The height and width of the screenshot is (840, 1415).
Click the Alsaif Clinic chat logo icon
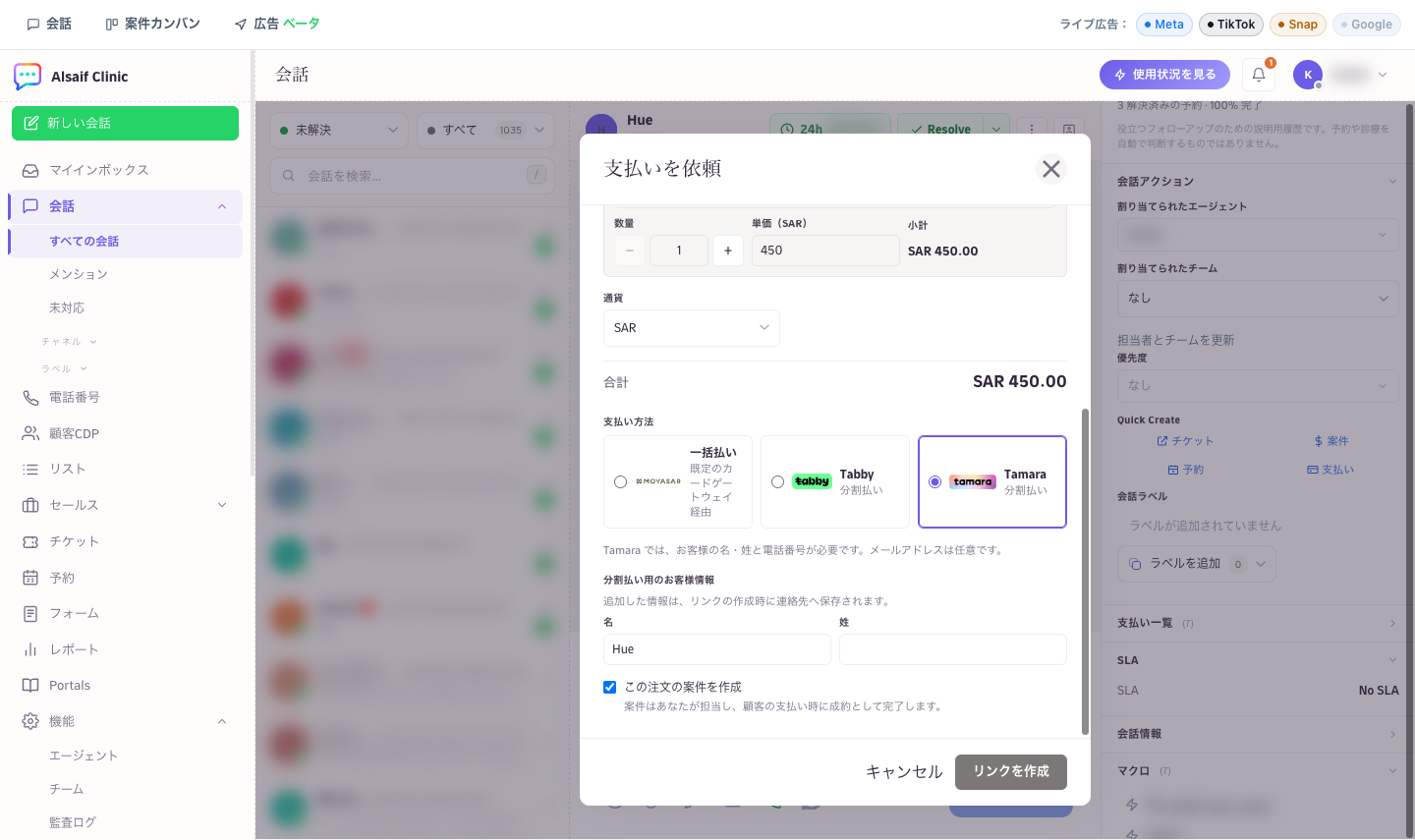pos(28,77)
